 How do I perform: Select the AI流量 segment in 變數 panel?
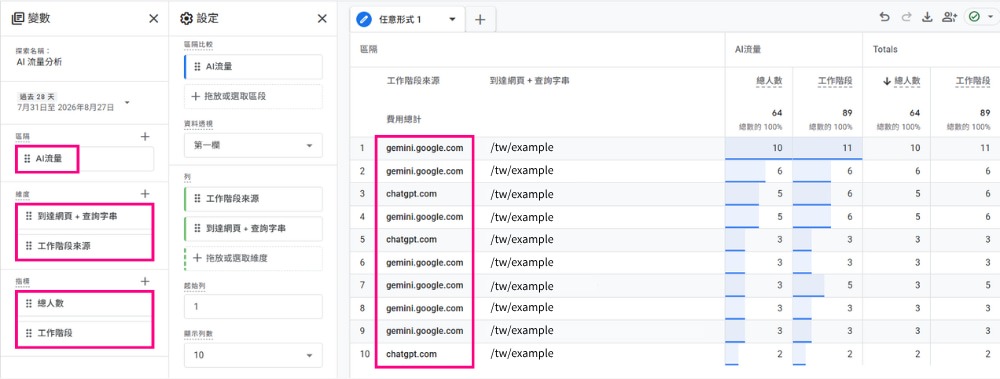(85, 159)
